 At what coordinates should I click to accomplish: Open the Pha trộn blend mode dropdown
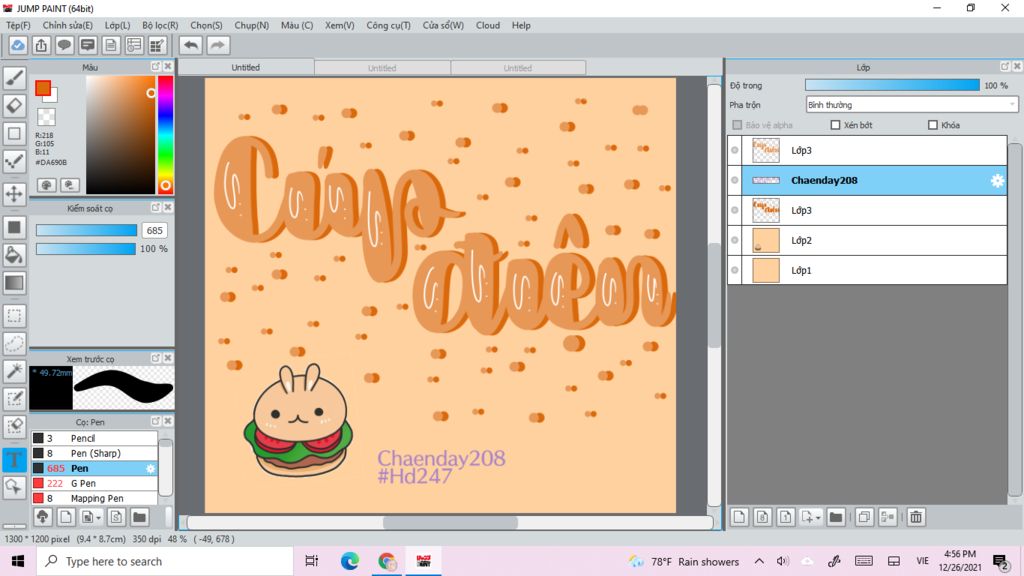tap(912, 104)
